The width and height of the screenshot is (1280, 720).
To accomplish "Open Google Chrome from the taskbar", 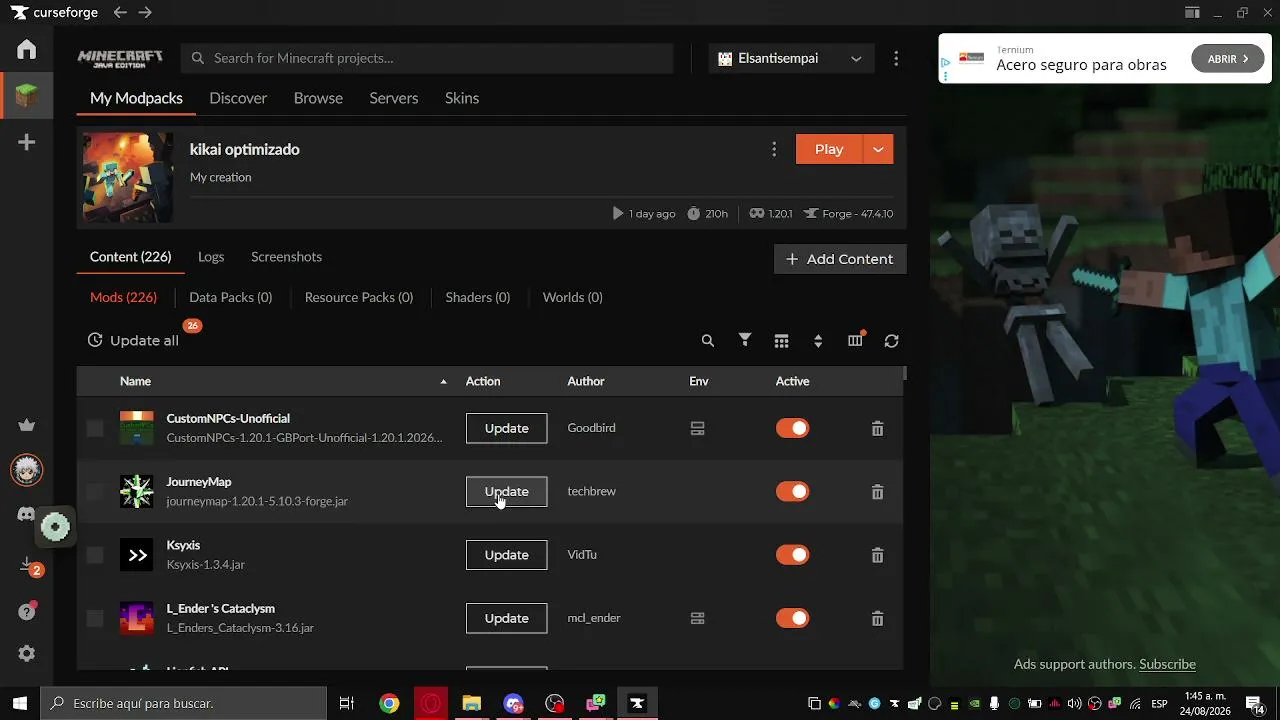I will [389, 704].
